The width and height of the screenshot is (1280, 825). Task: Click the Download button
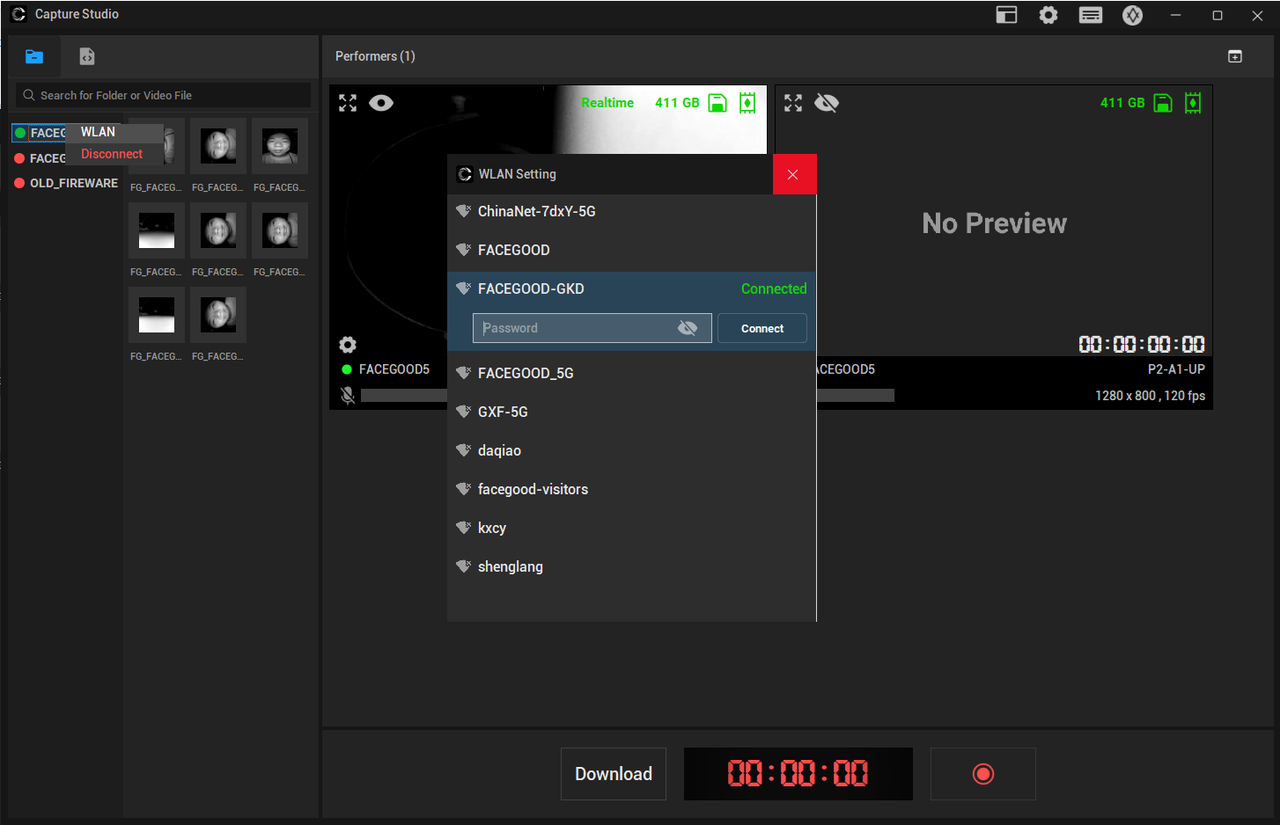(613, 774)
